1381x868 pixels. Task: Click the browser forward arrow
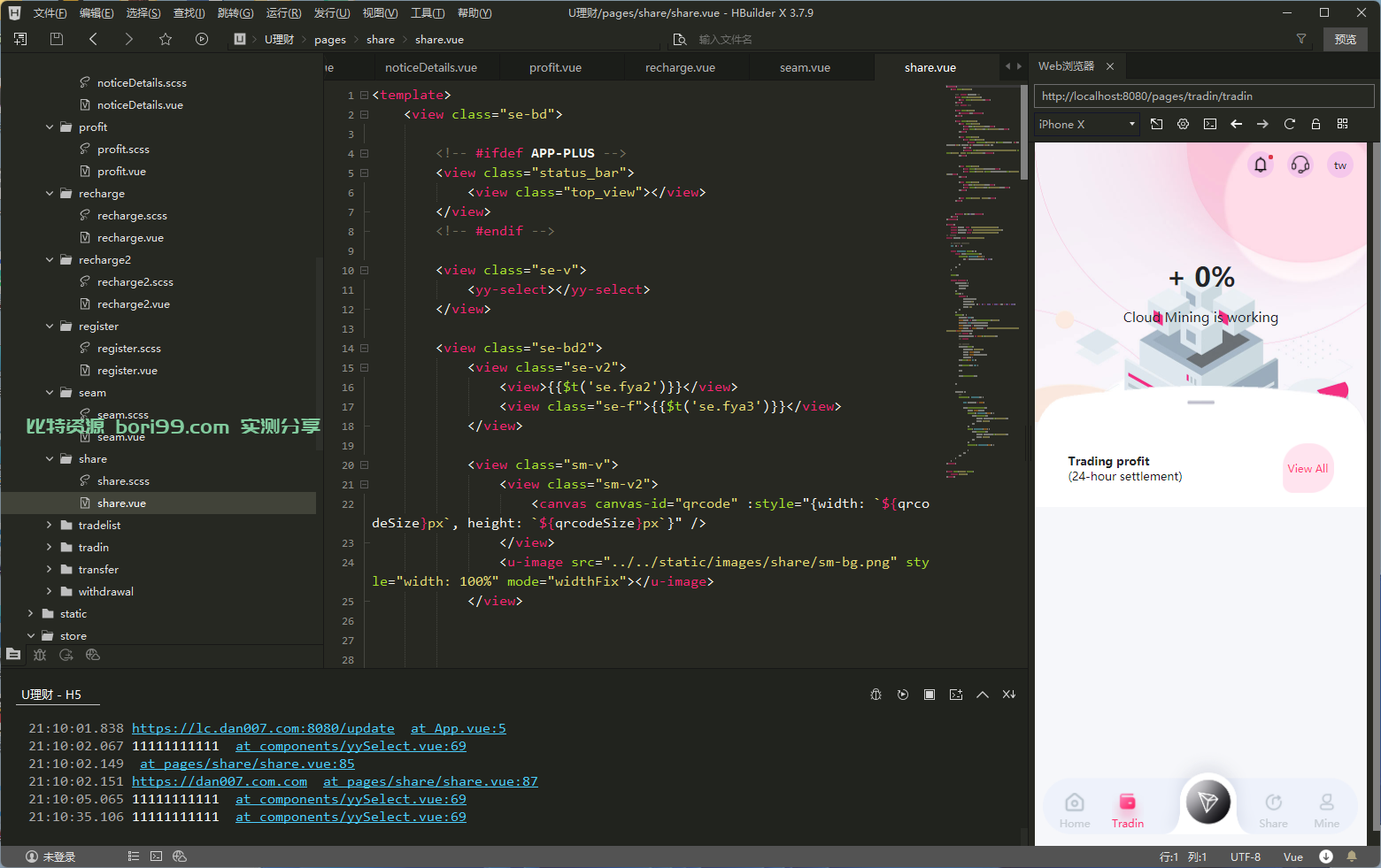tap(1263, 125)
